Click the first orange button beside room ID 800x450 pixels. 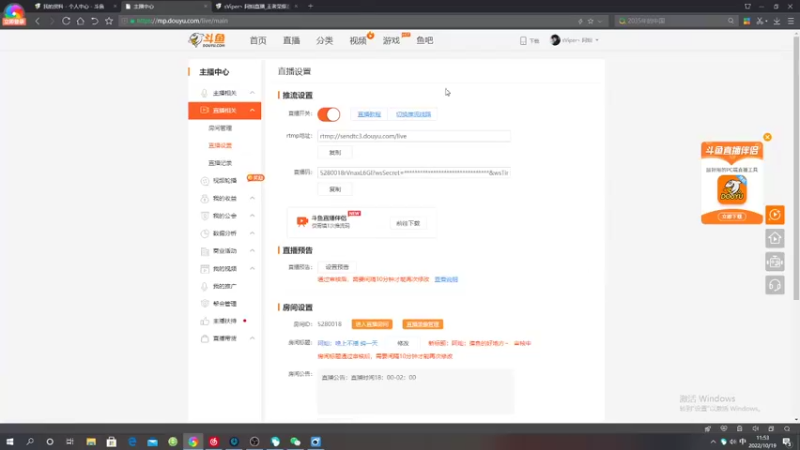click(x=372, y=324)
